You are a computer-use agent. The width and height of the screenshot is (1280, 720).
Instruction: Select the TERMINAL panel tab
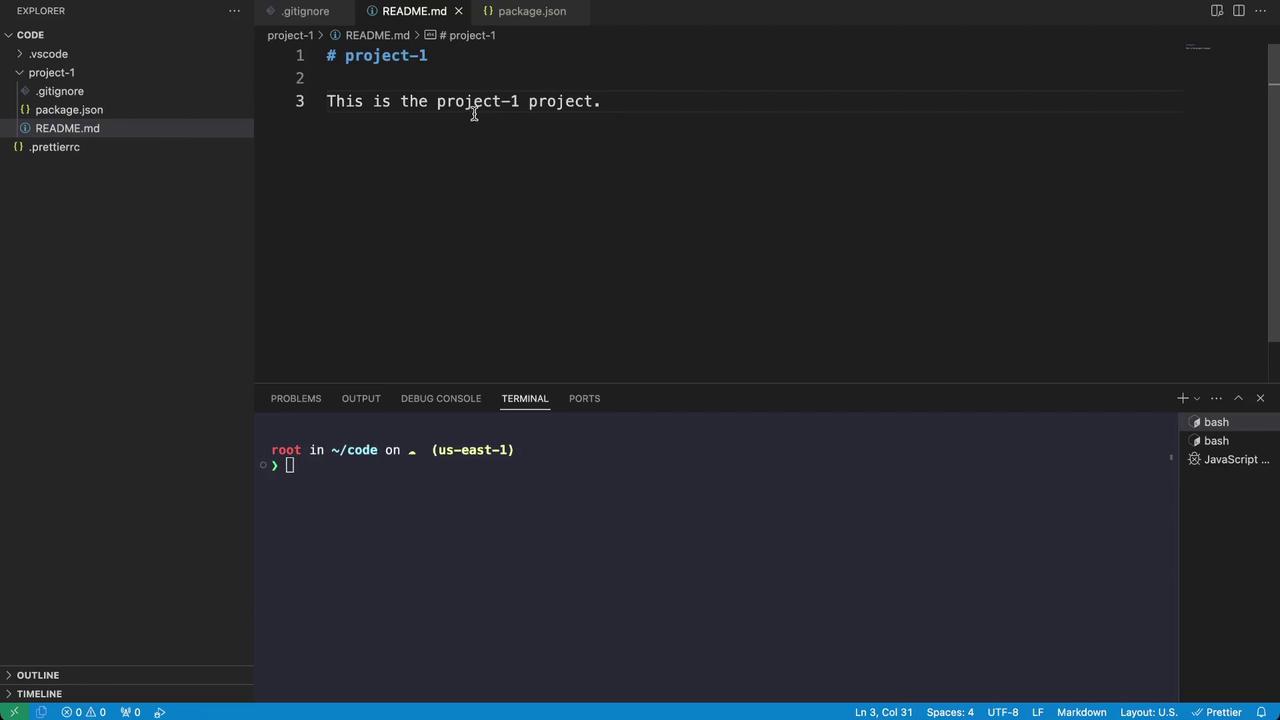[x=525, y=399]
